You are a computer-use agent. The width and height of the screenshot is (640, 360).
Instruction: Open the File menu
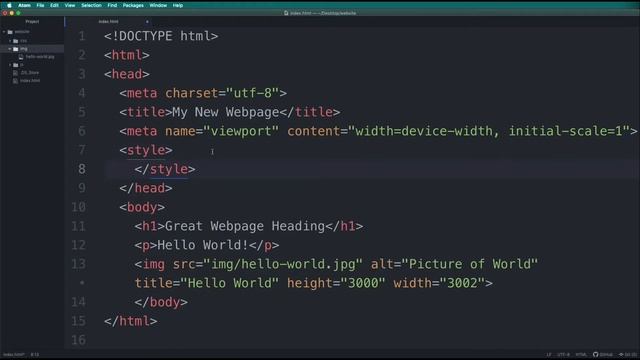pyautogui.click(x=40, y=5)
